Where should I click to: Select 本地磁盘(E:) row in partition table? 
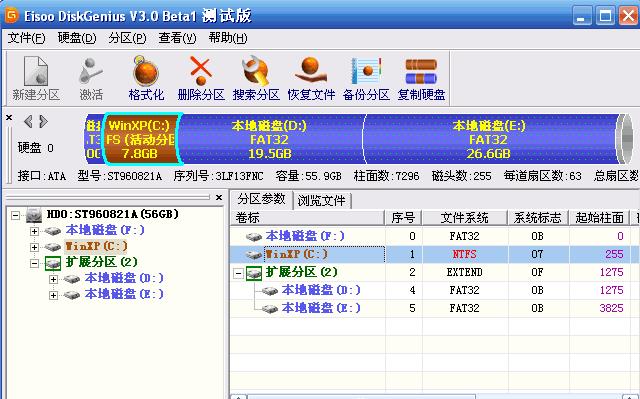click(x=435, y=308)
